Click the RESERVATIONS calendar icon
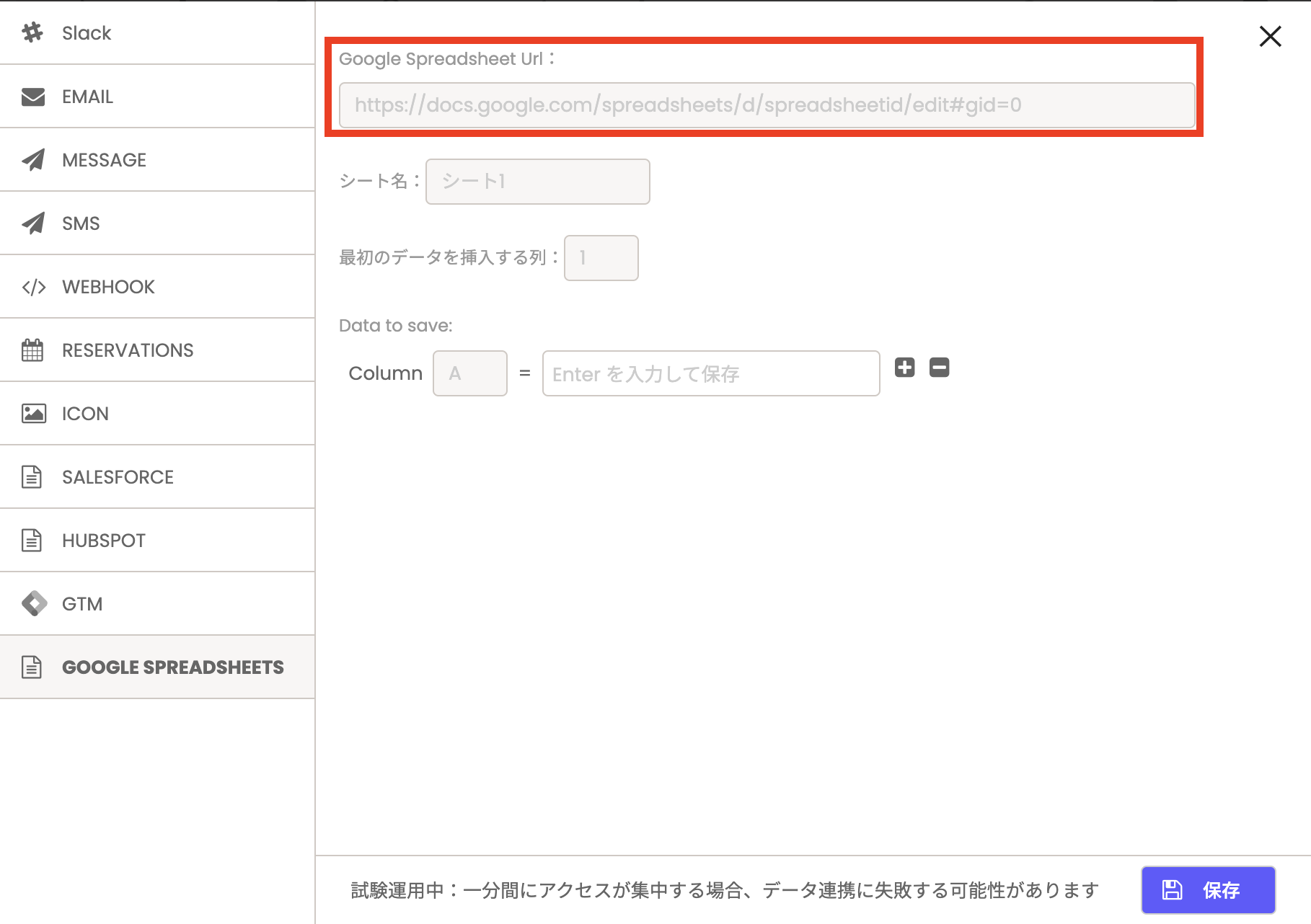 click(x=32, y=350)
